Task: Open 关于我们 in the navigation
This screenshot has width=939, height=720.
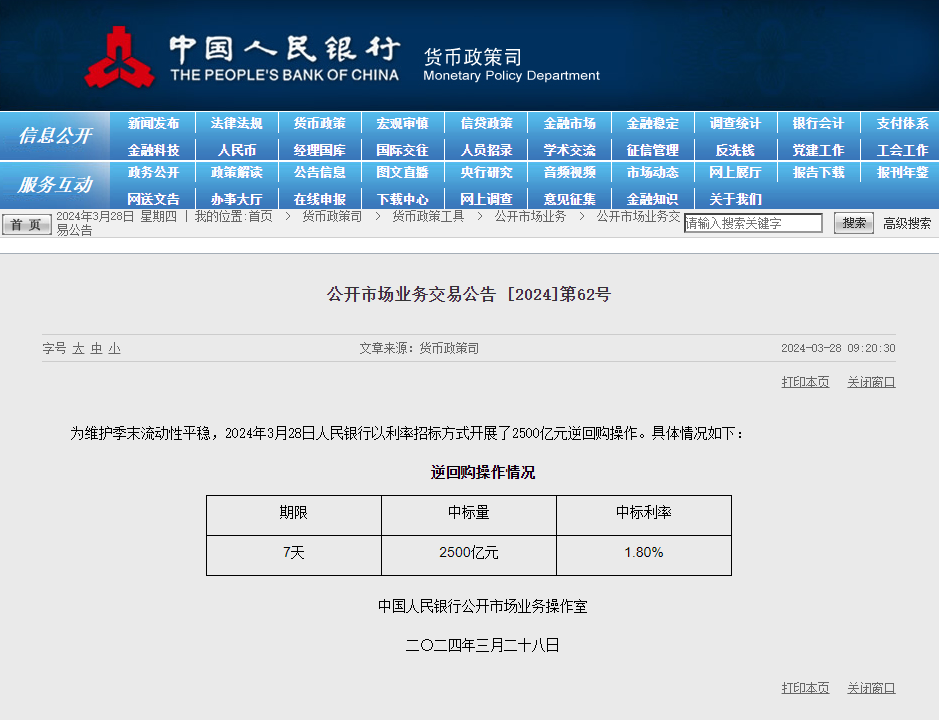Action: [x=735, y=199]
